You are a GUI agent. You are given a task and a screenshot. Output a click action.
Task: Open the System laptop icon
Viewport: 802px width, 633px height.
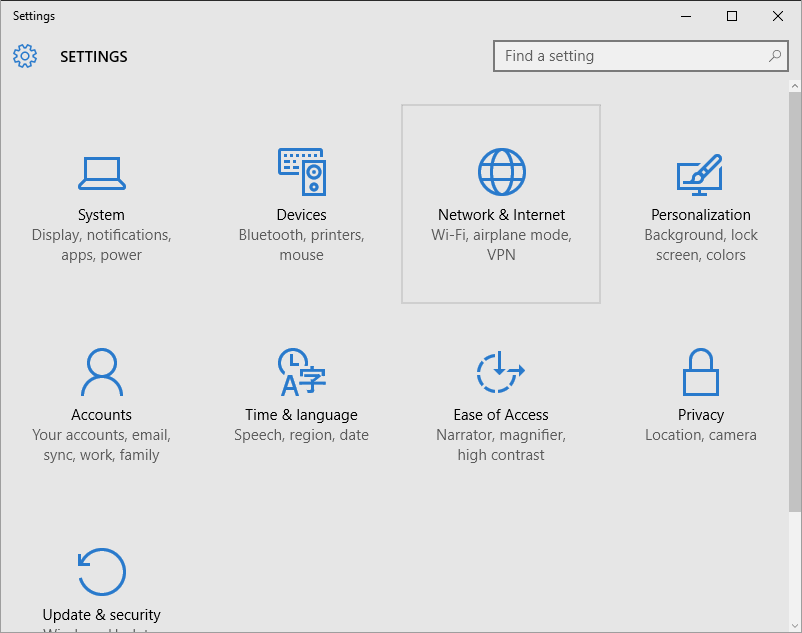click(x=102, y=173)
